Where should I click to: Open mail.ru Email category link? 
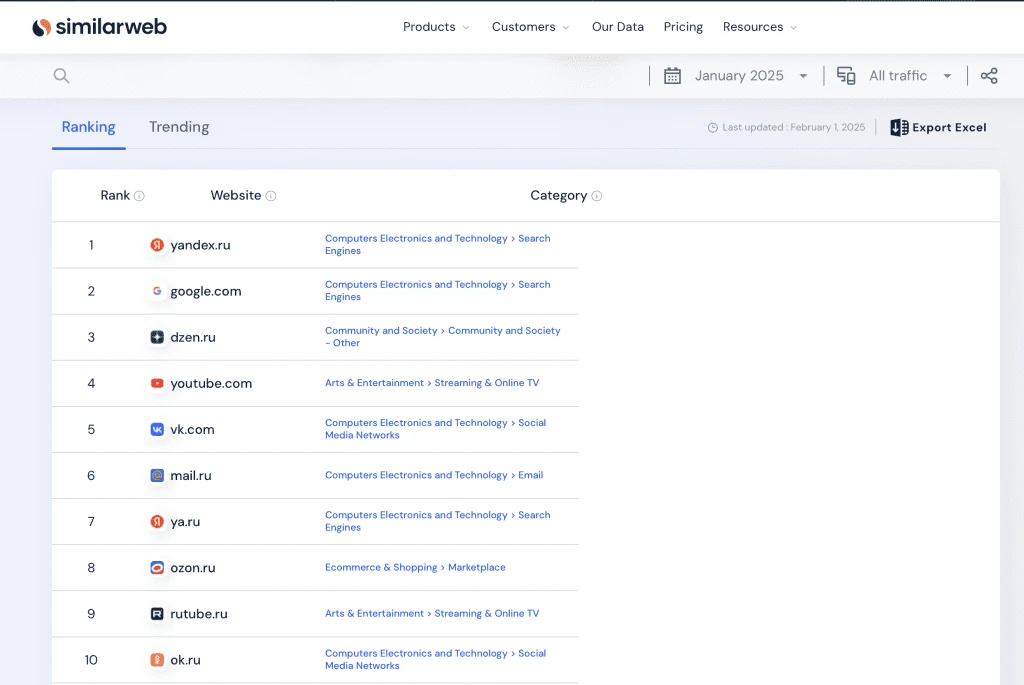pos(434,475)
